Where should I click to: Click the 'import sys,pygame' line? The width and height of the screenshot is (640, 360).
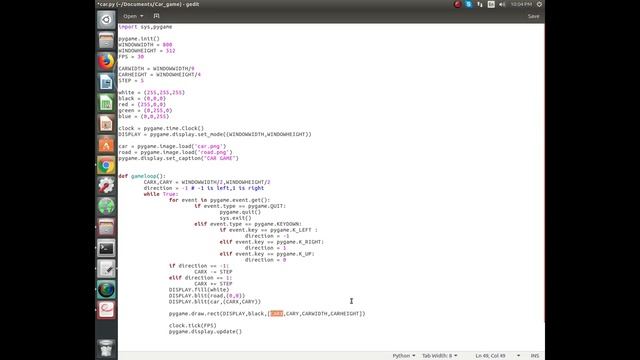145,27
